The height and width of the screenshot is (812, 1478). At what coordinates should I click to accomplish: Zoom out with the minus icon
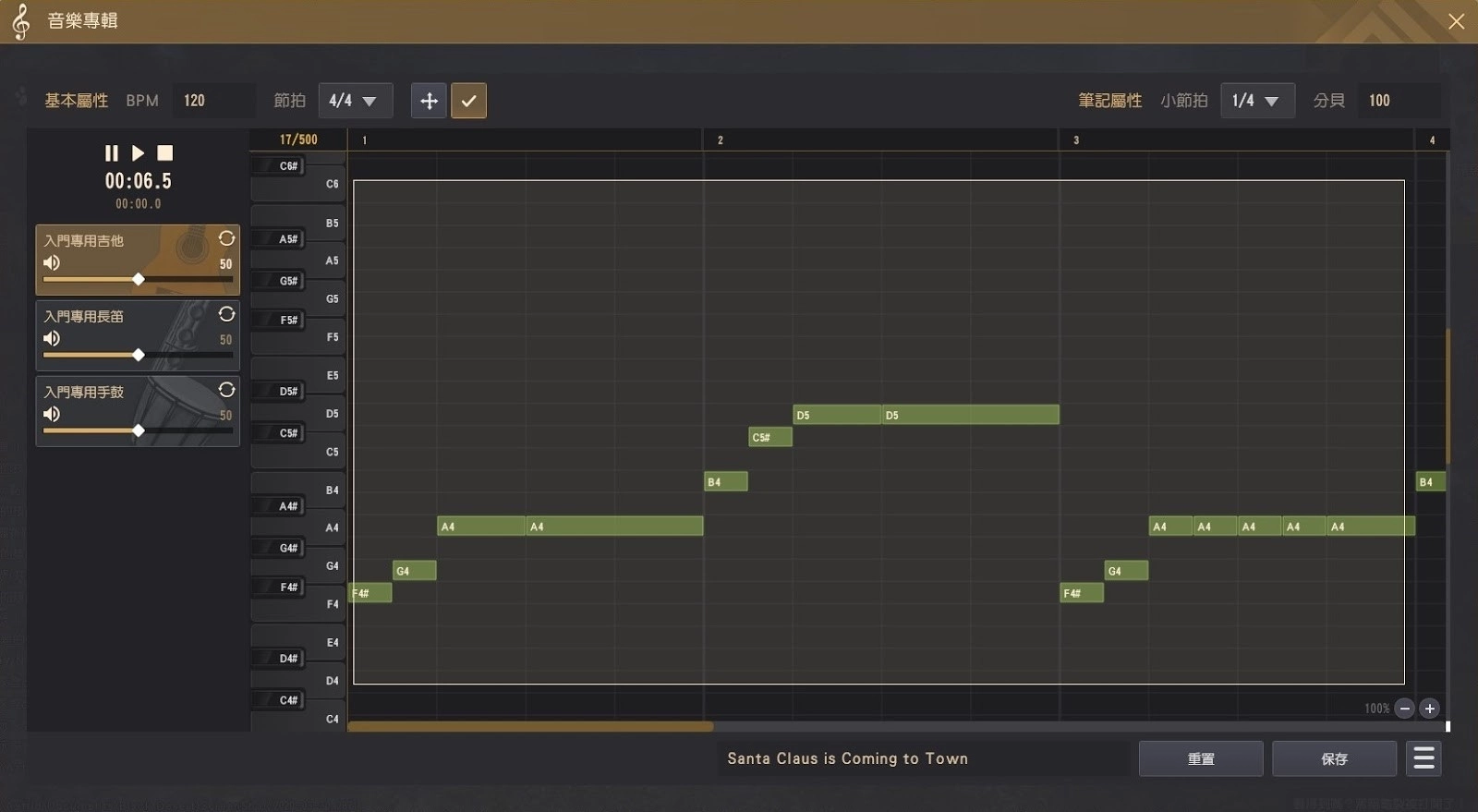tap(1404, 709)
